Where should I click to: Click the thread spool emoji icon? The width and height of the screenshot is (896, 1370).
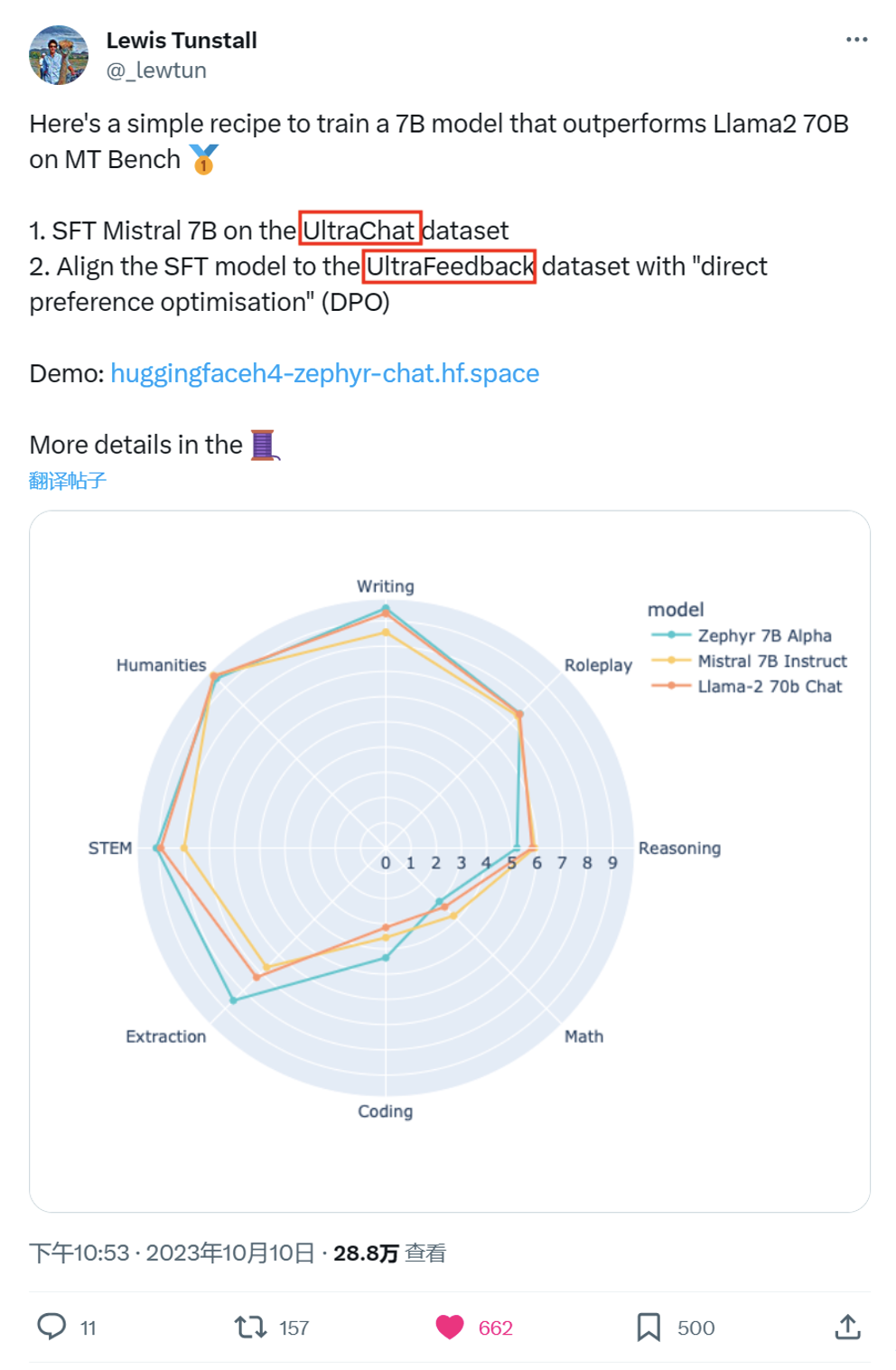pos(264,445)
